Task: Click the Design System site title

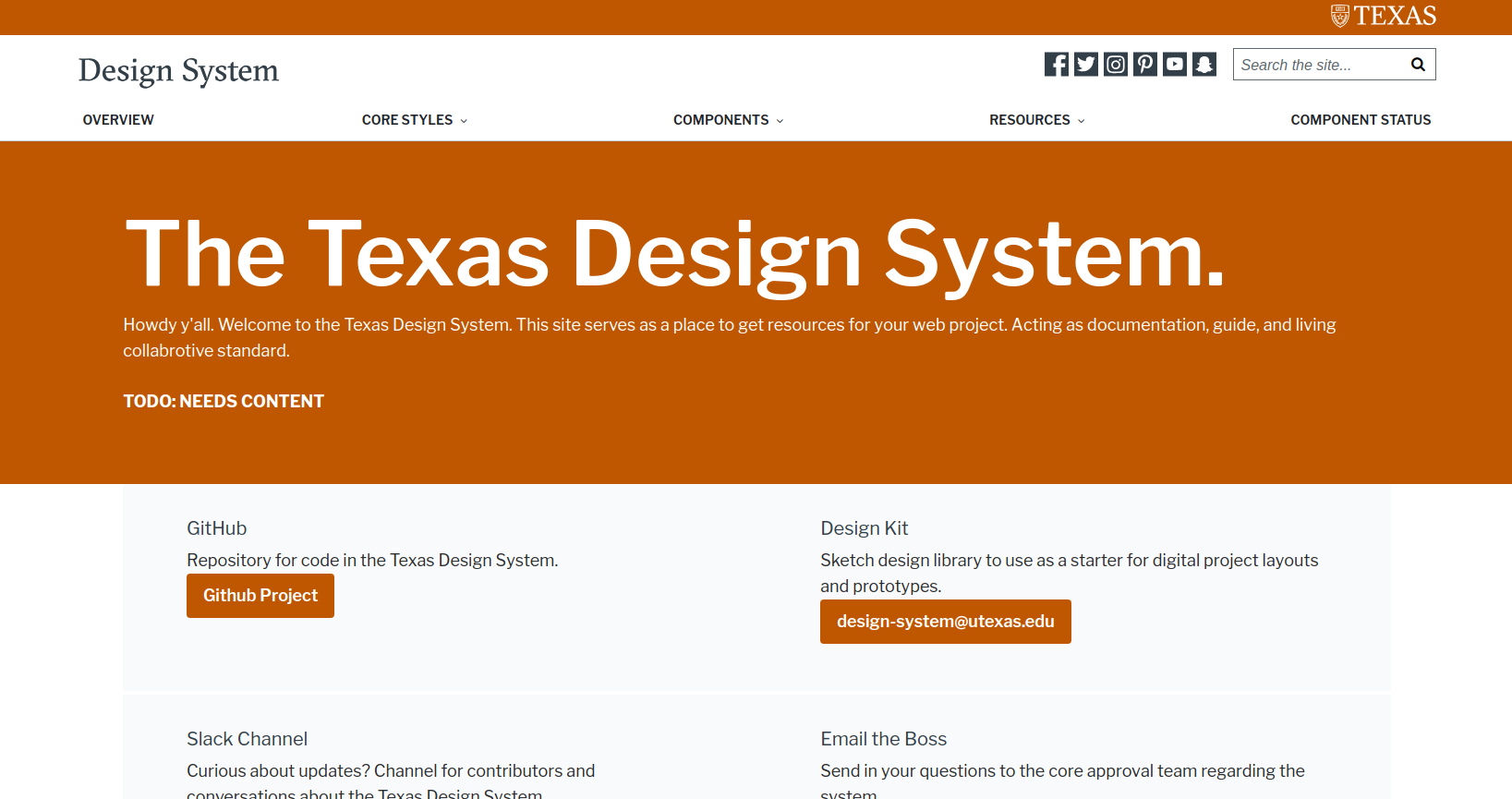Action: (x=178, y=71)
